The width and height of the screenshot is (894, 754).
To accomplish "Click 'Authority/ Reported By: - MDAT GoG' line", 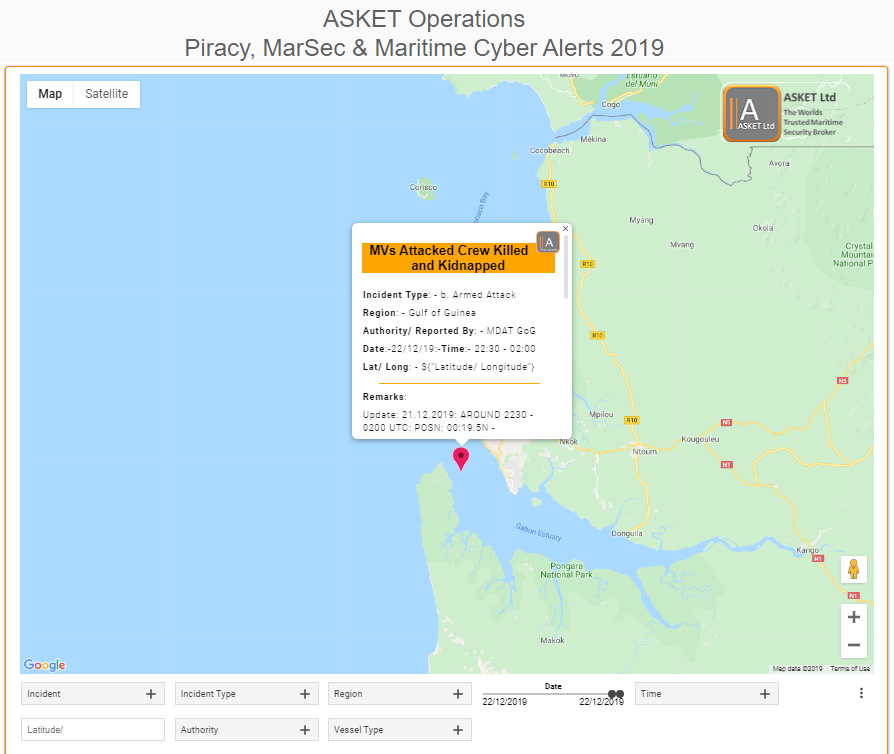I will click(449, 331).
